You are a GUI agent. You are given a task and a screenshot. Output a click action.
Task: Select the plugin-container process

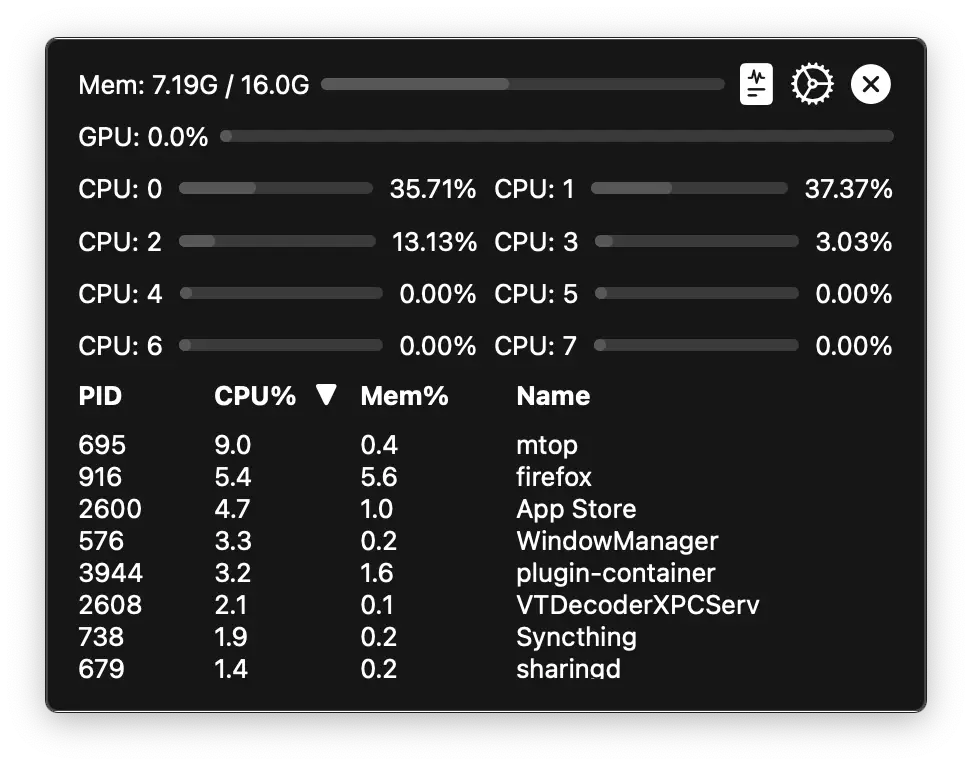(615, 573)
